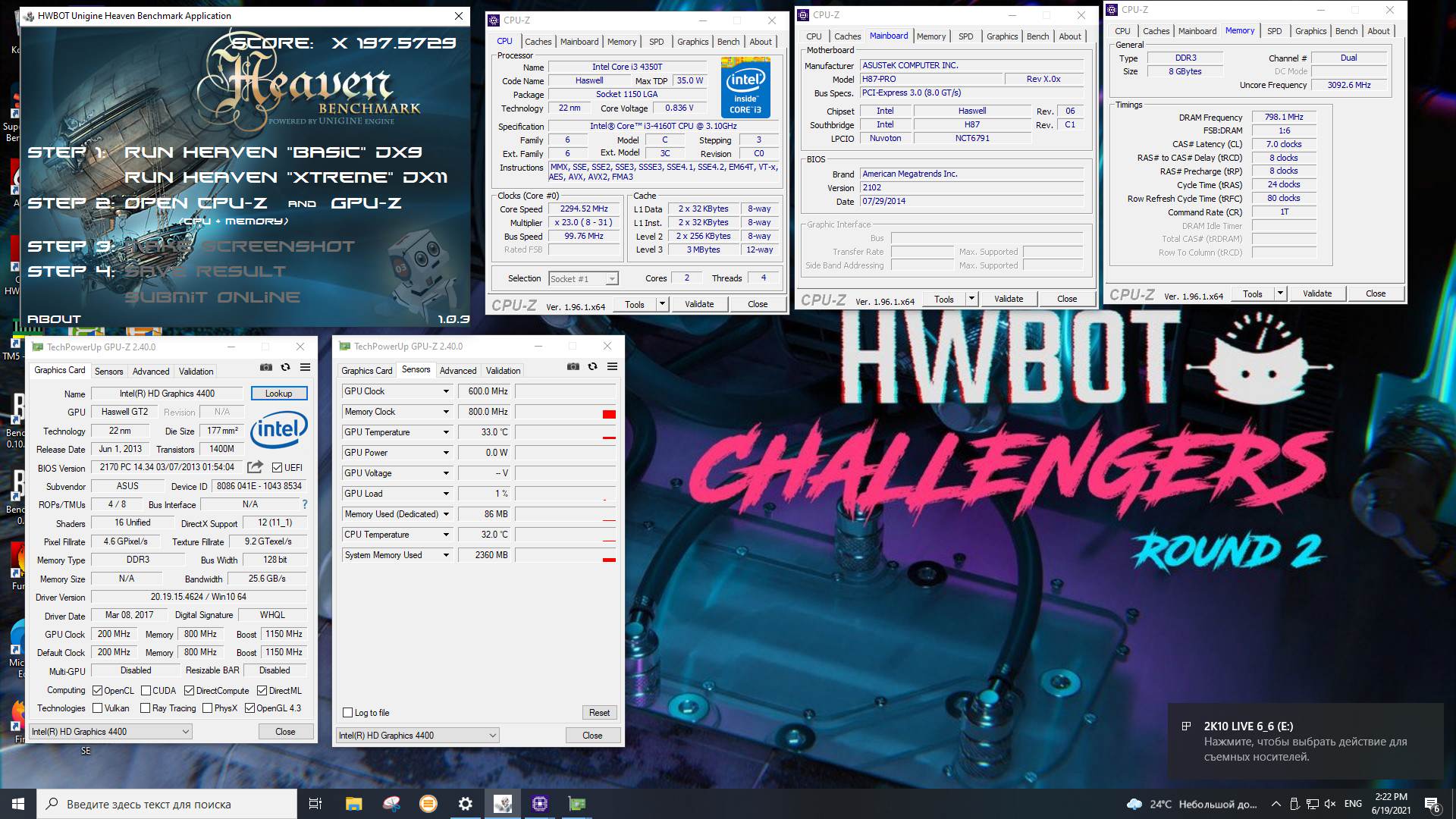Open GPU selector dropdown in Sensors window

417,735
